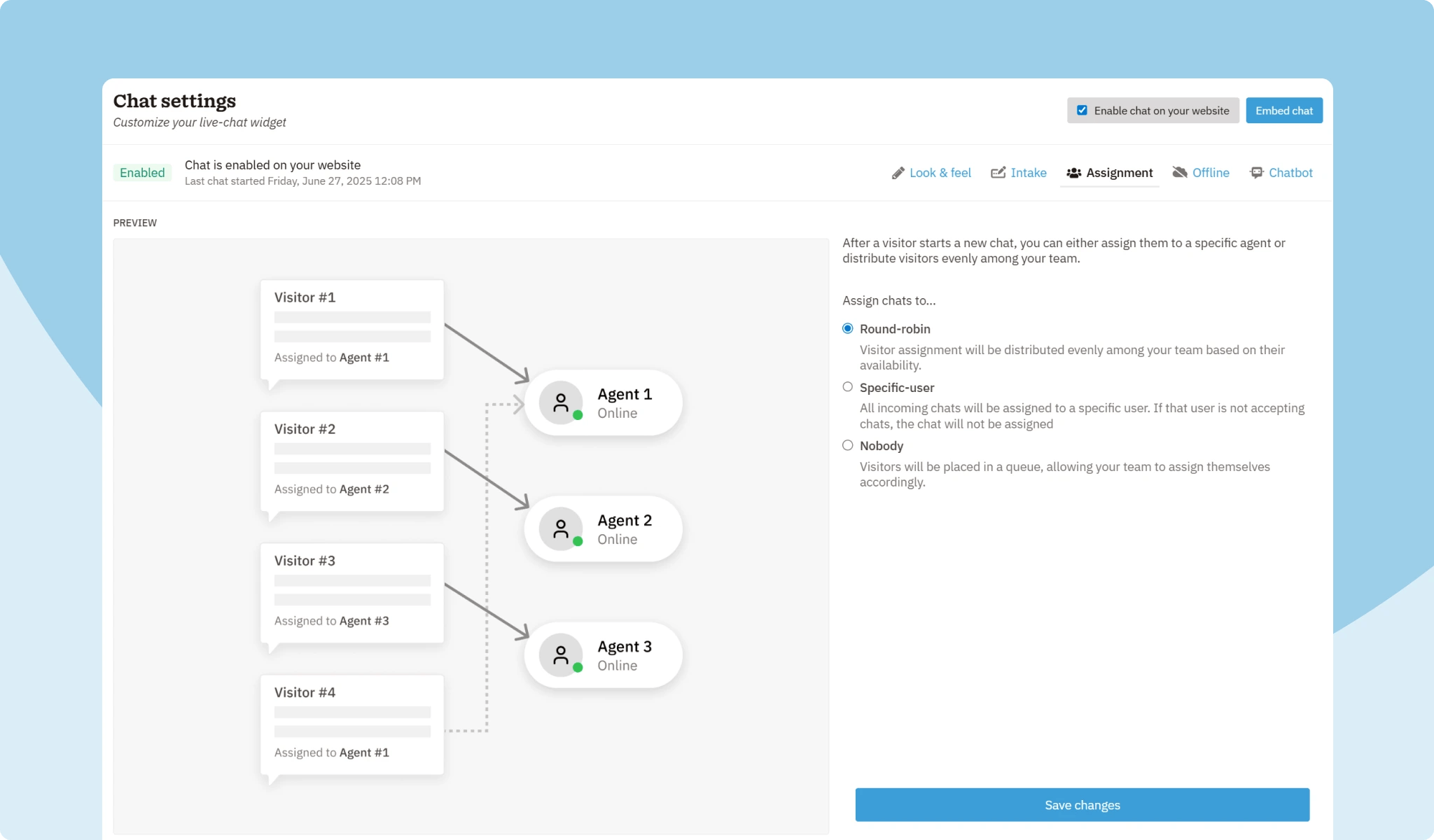Image resolution: width=1434 pixels, height=840 pixels.
Task: Click the Assignment team icon
Action: coord(1073,172)
